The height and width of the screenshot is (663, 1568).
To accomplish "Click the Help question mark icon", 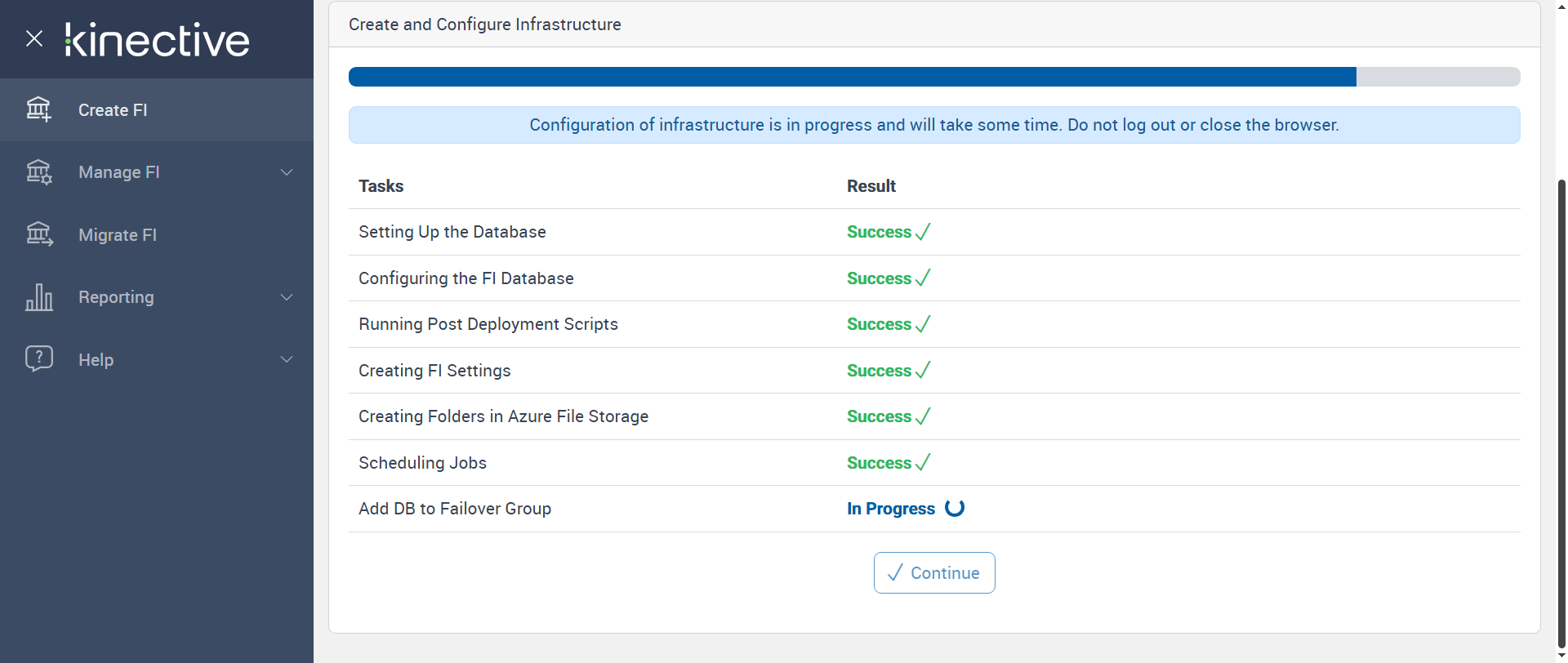I will tap(38, 358).
